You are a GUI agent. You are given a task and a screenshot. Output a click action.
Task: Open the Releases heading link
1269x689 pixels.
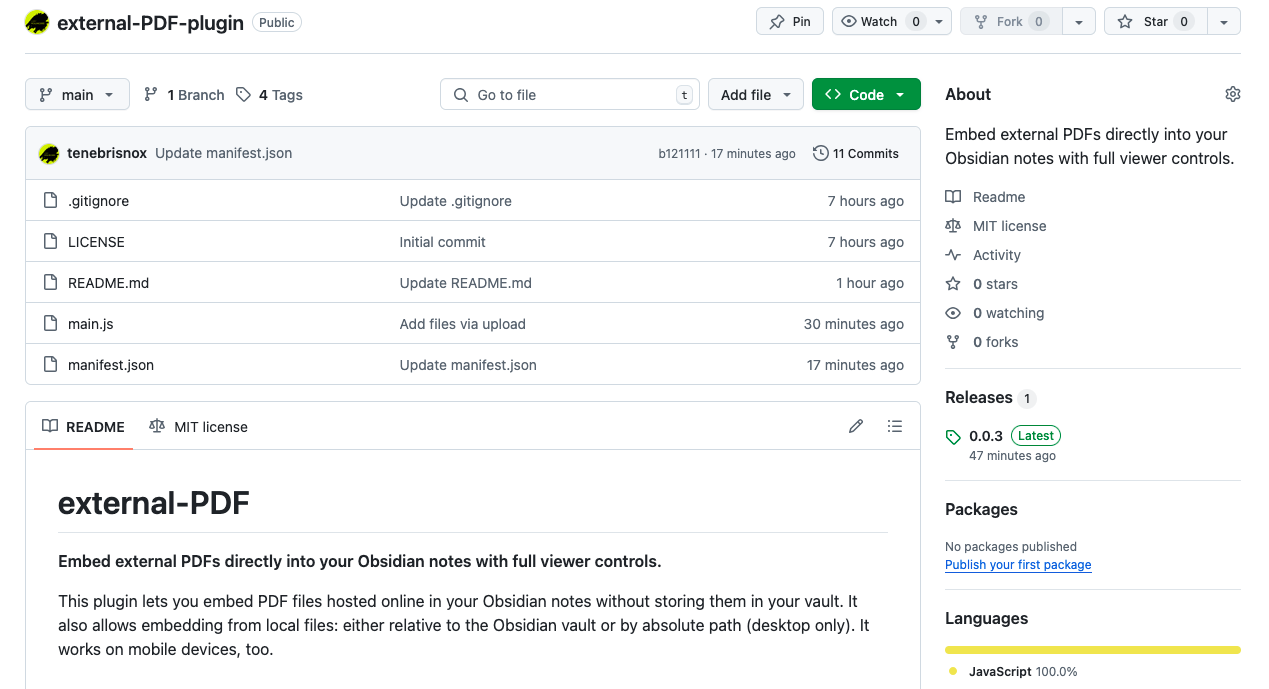[979, 397]
